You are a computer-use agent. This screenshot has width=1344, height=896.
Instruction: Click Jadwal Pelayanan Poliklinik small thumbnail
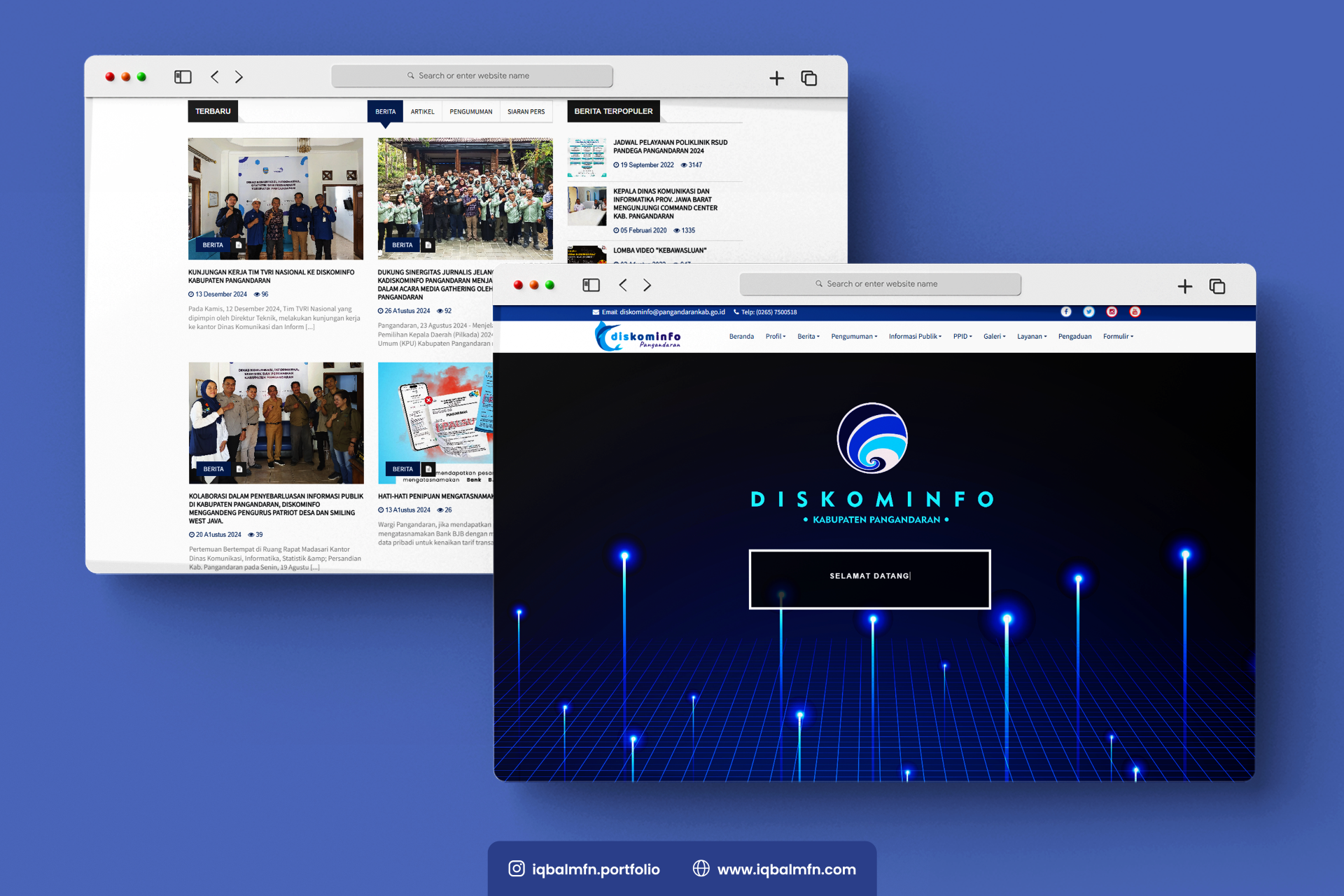pyautogui.click(x=587, y=157)
